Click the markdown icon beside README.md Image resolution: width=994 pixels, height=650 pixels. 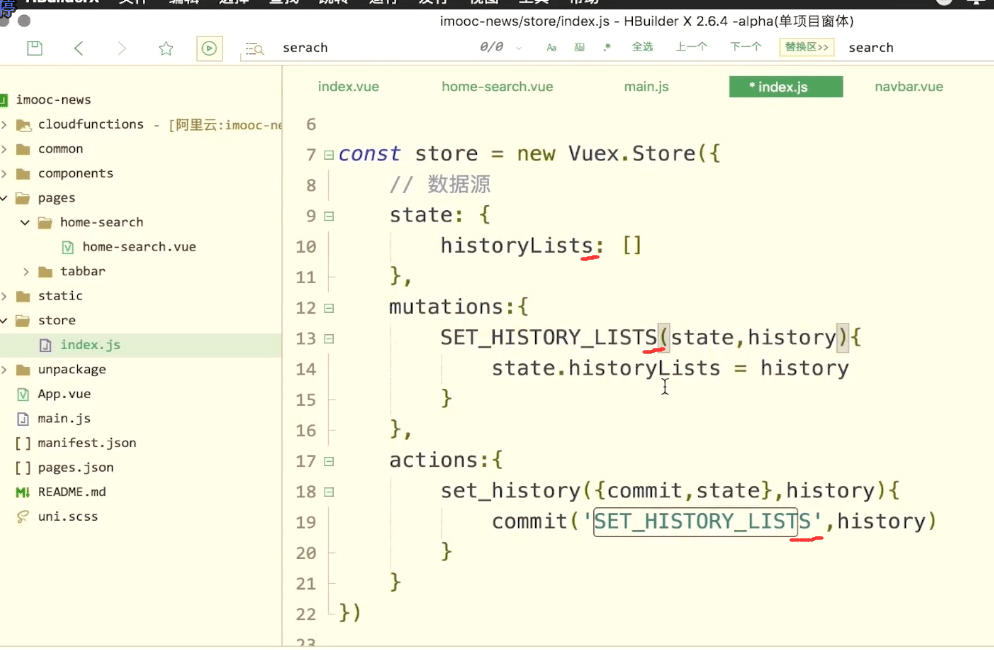point(23,492)
